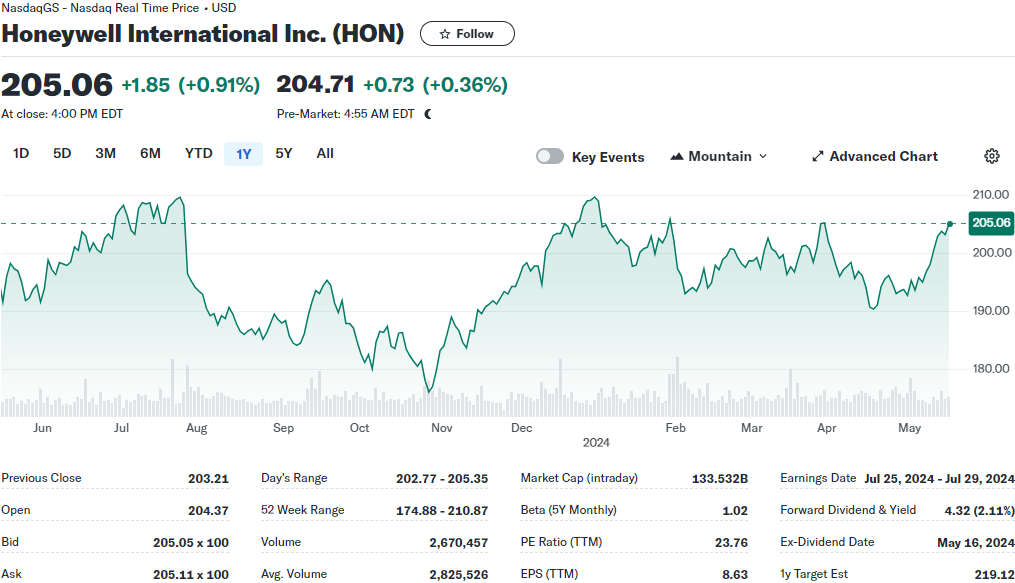
Task: Select the 1D time range tab
Action: coord(21,153)
